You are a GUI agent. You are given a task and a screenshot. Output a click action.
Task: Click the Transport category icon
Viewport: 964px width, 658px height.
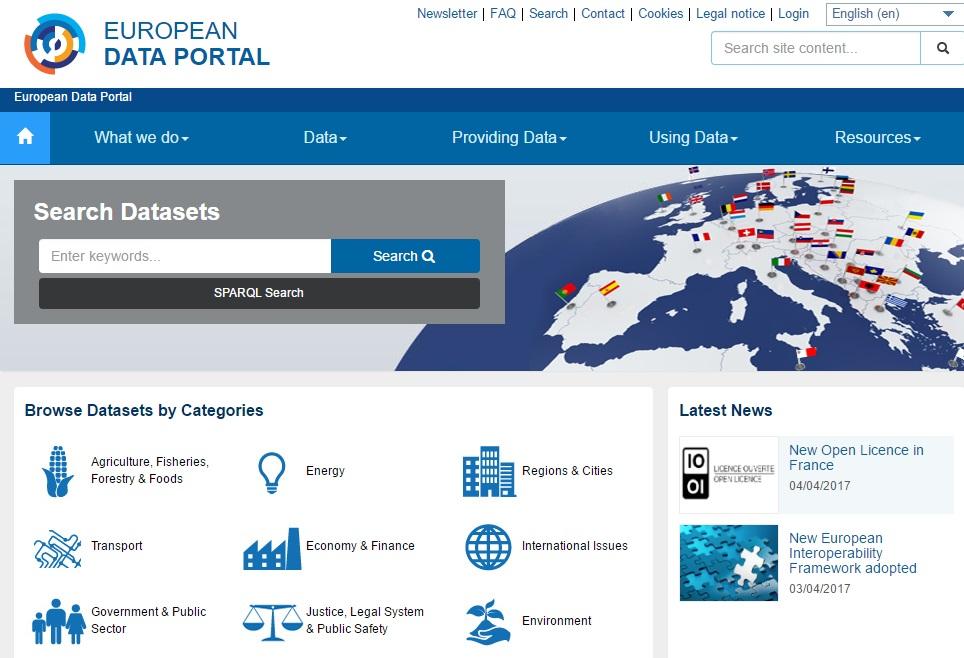57,546
